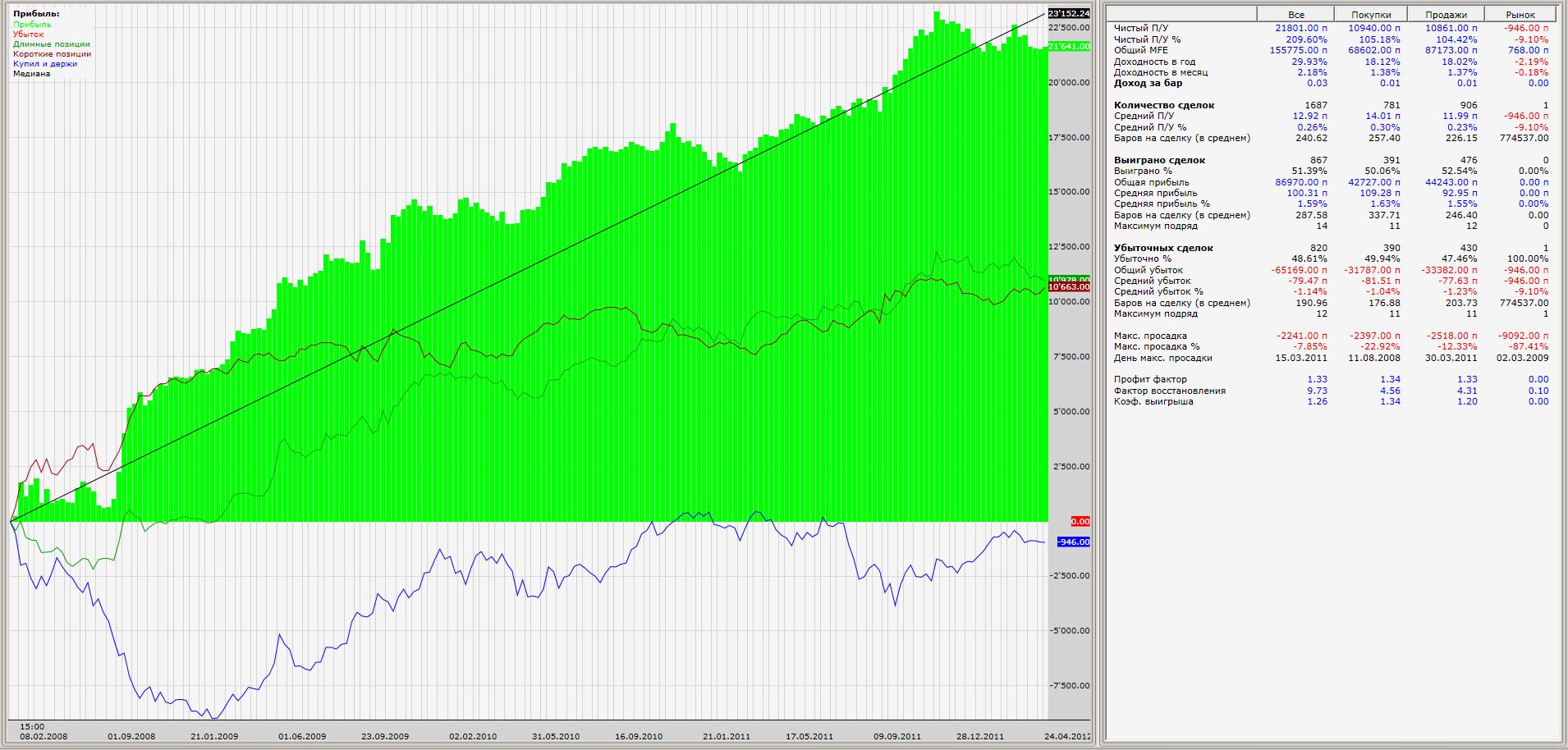Select the "Продажи" column header

[x=1446, y=15]
